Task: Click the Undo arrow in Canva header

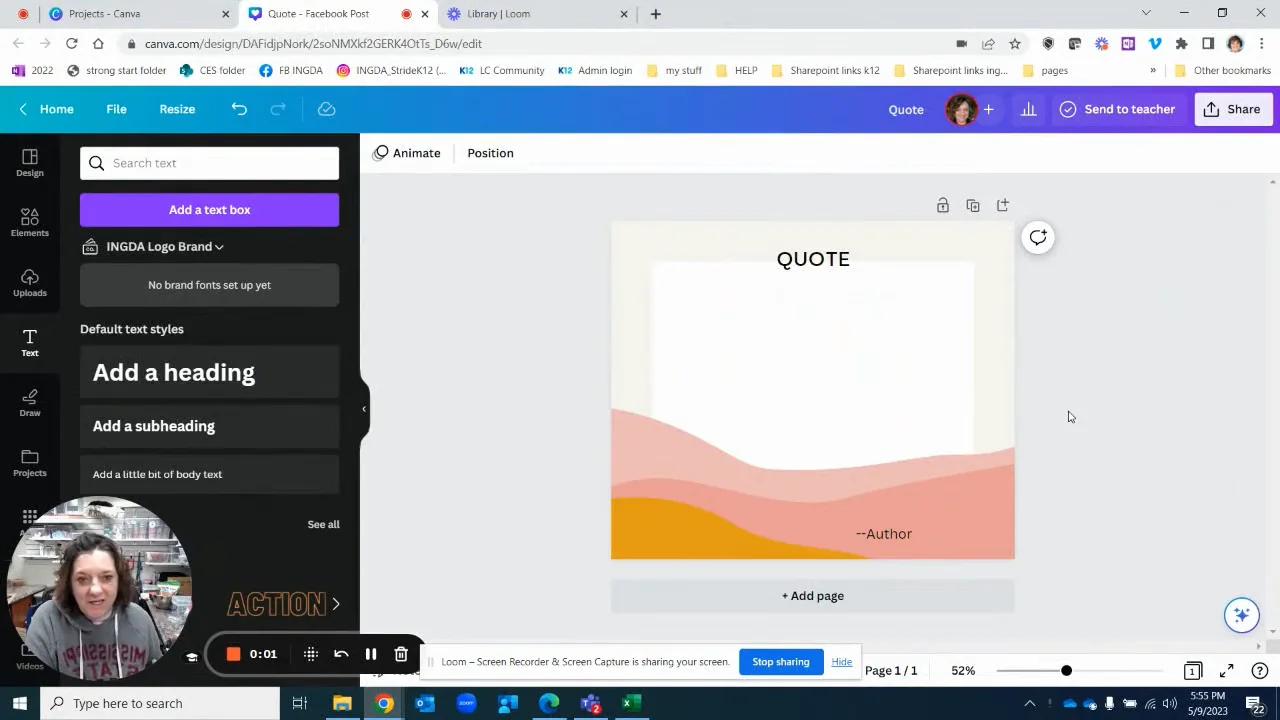Action: coord(239,109)
